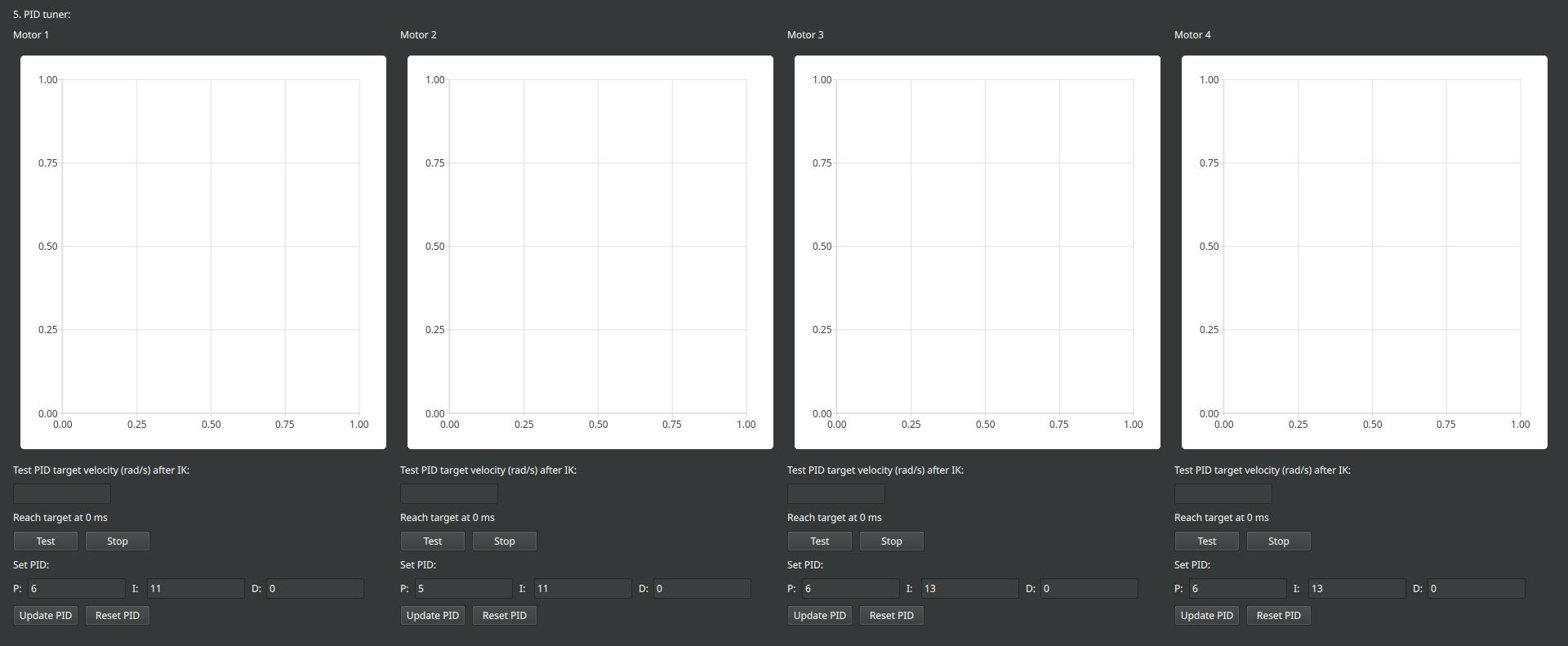The height and width of the screenshot is (646, 1568).
Task: Click the Motor 2 Test button
Action: coord(433,541)
